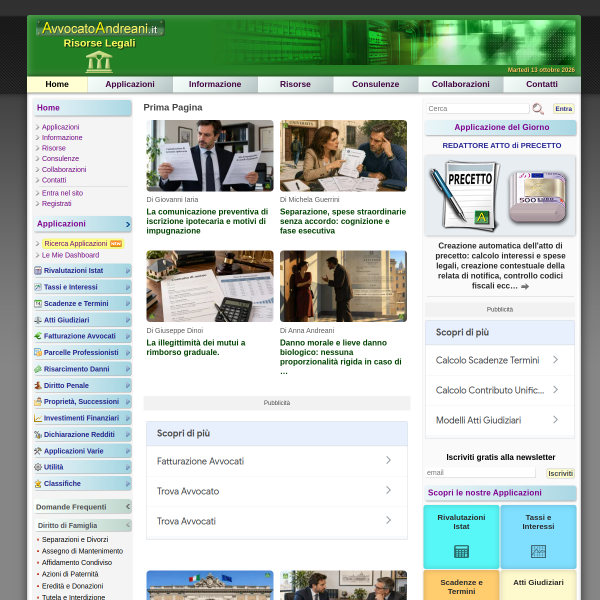Click the Entra login button
Screen dimensions: 600x600
pyautogui.click(x=564, y=109)
